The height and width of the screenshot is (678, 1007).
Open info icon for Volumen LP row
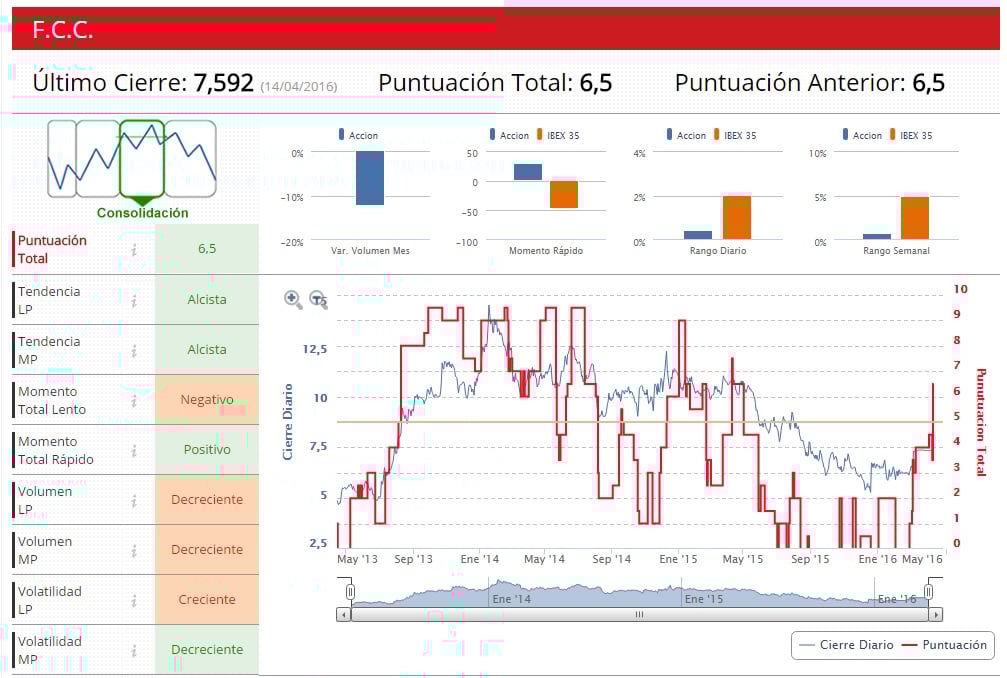coord(134,500)
